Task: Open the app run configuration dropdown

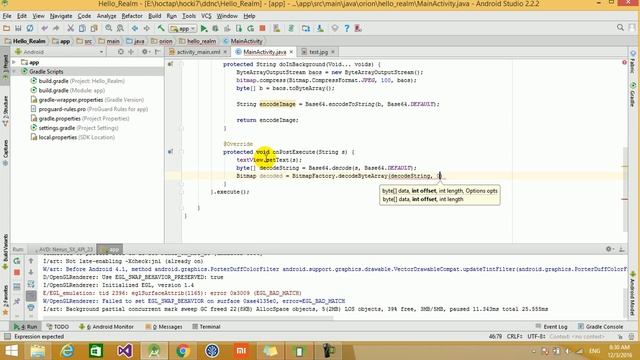Action: 183,29
